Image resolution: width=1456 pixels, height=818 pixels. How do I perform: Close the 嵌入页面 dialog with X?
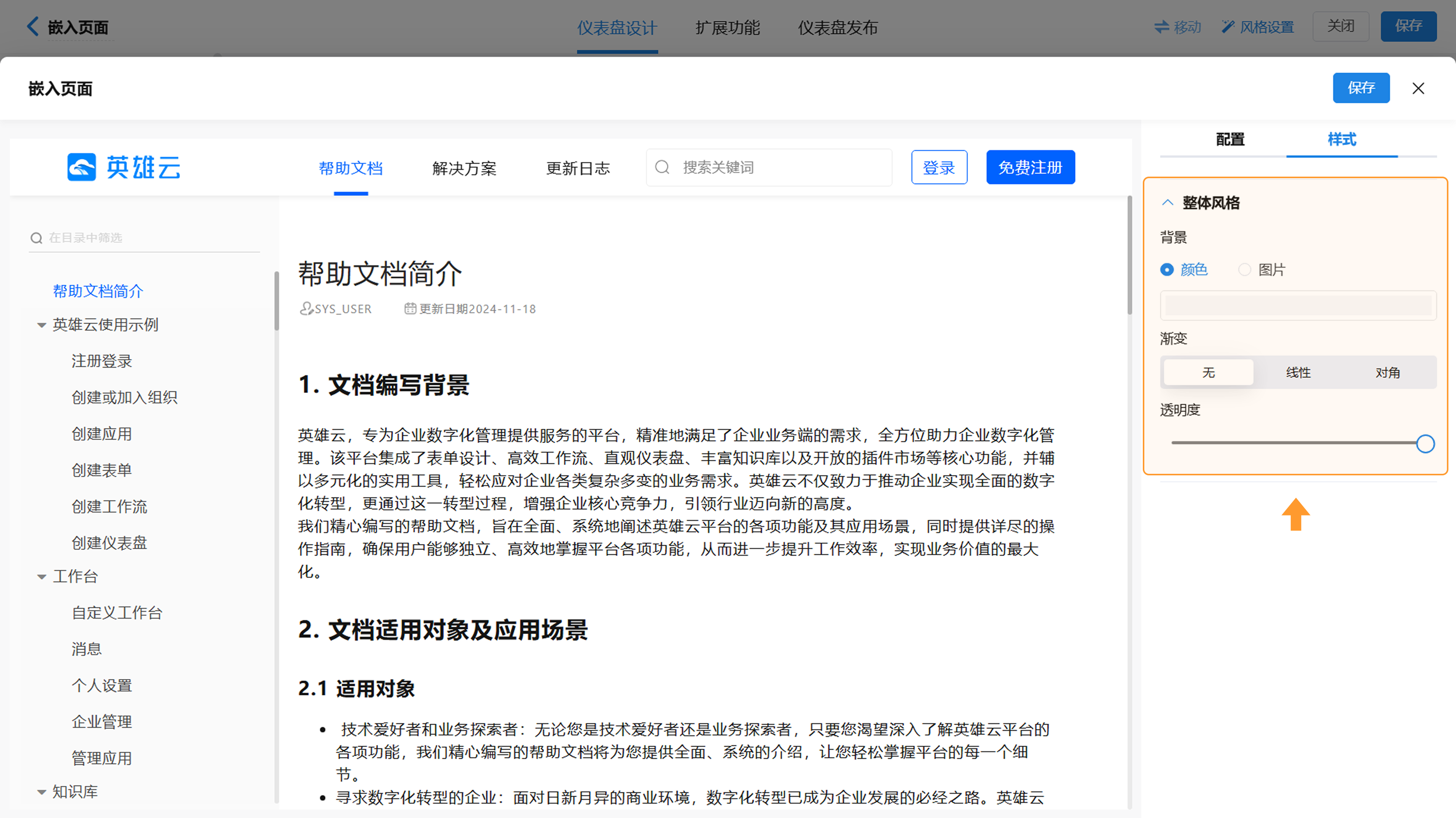click(1418, 88)
